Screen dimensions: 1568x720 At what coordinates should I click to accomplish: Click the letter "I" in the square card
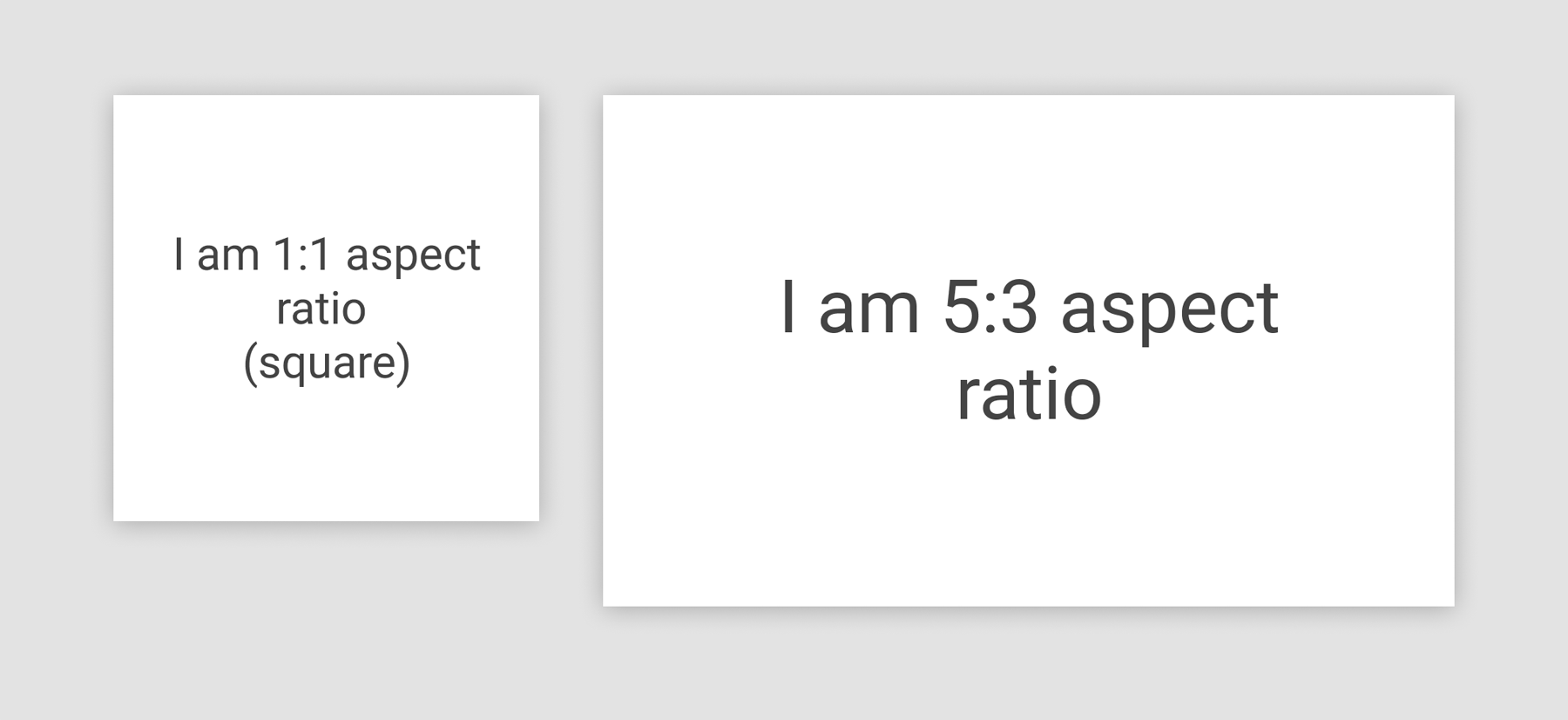coord(179,255)
